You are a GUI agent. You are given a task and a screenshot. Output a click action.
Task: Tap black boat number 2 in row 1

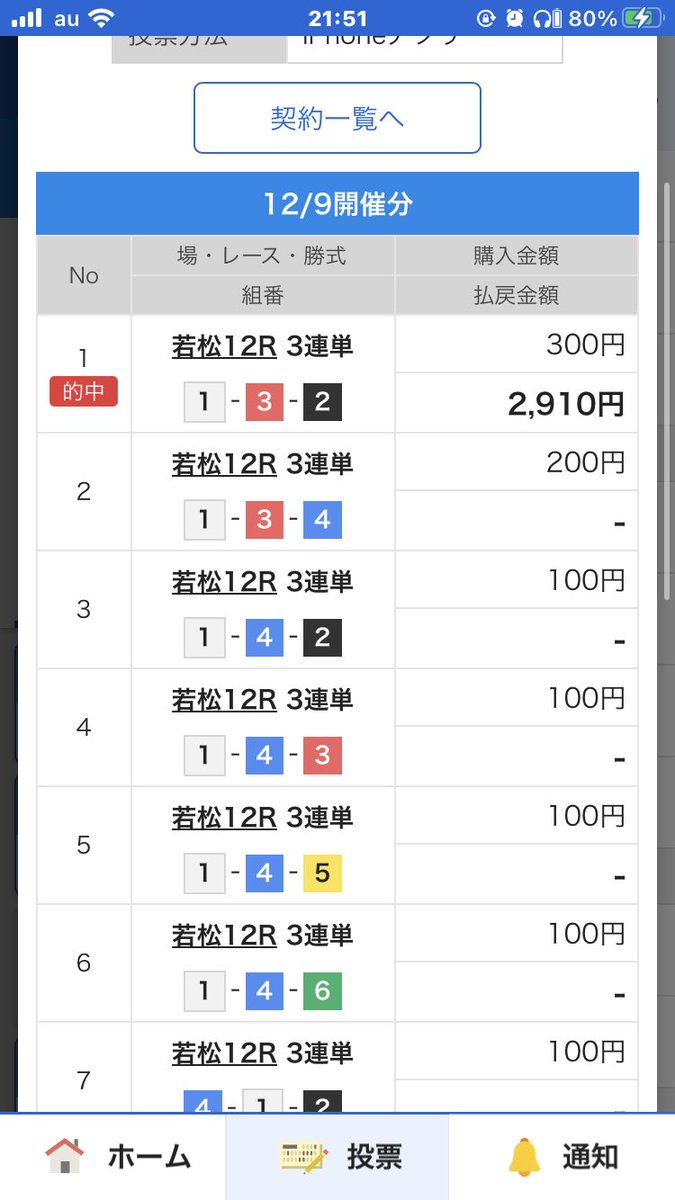pos(322,403)
